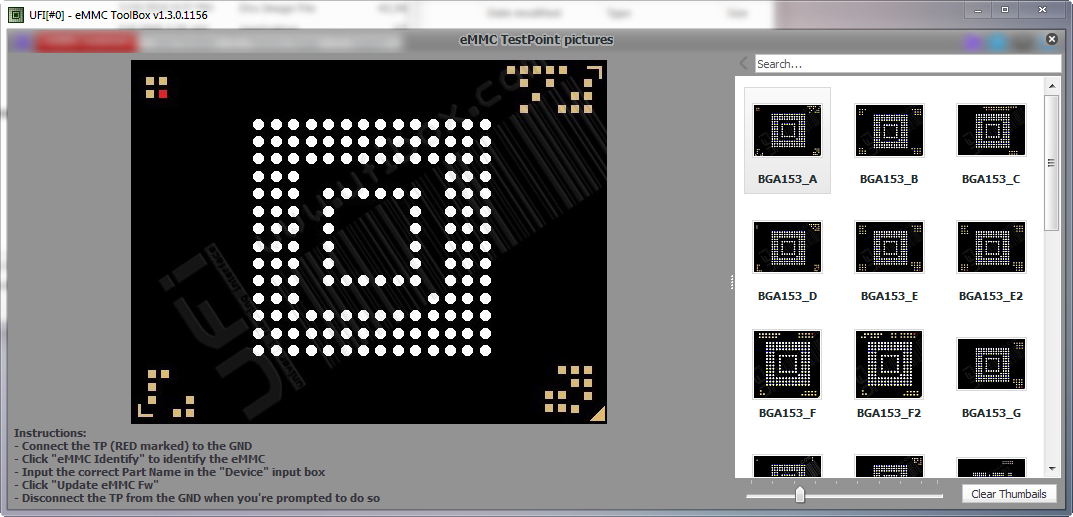This screenshot has width=1073, height=517.
Task: Click the red marked test point pad
Action: (163, 94)
